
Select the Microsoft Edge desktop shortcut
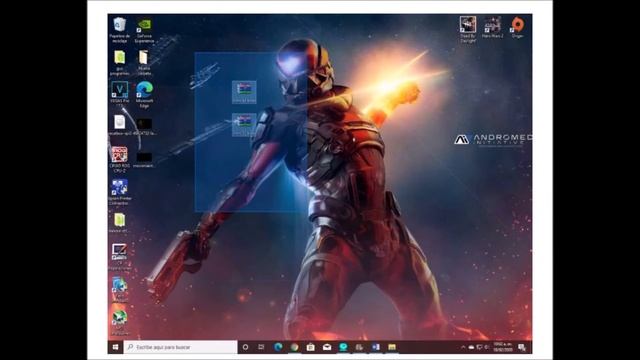144,94
